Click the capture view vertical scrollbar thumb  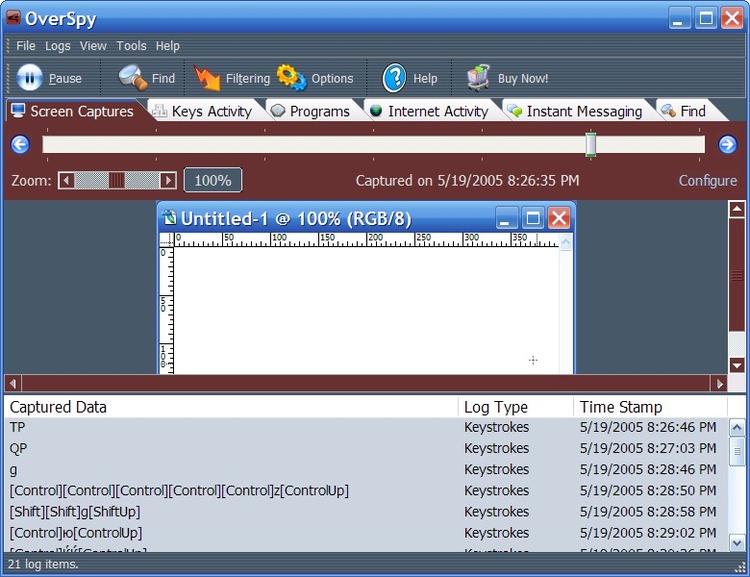pos(737,275)
